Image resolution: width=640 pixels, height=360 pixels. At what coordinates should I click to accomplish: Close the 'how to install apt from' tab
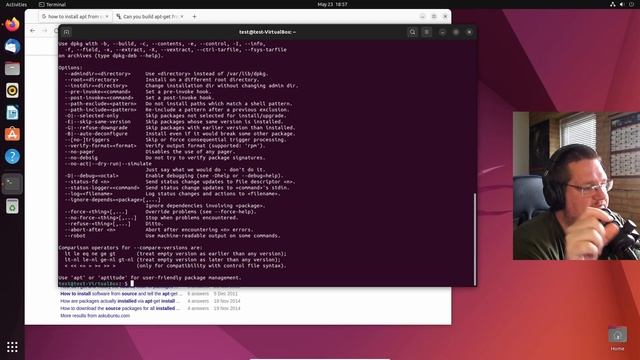[x=107, y=16]
